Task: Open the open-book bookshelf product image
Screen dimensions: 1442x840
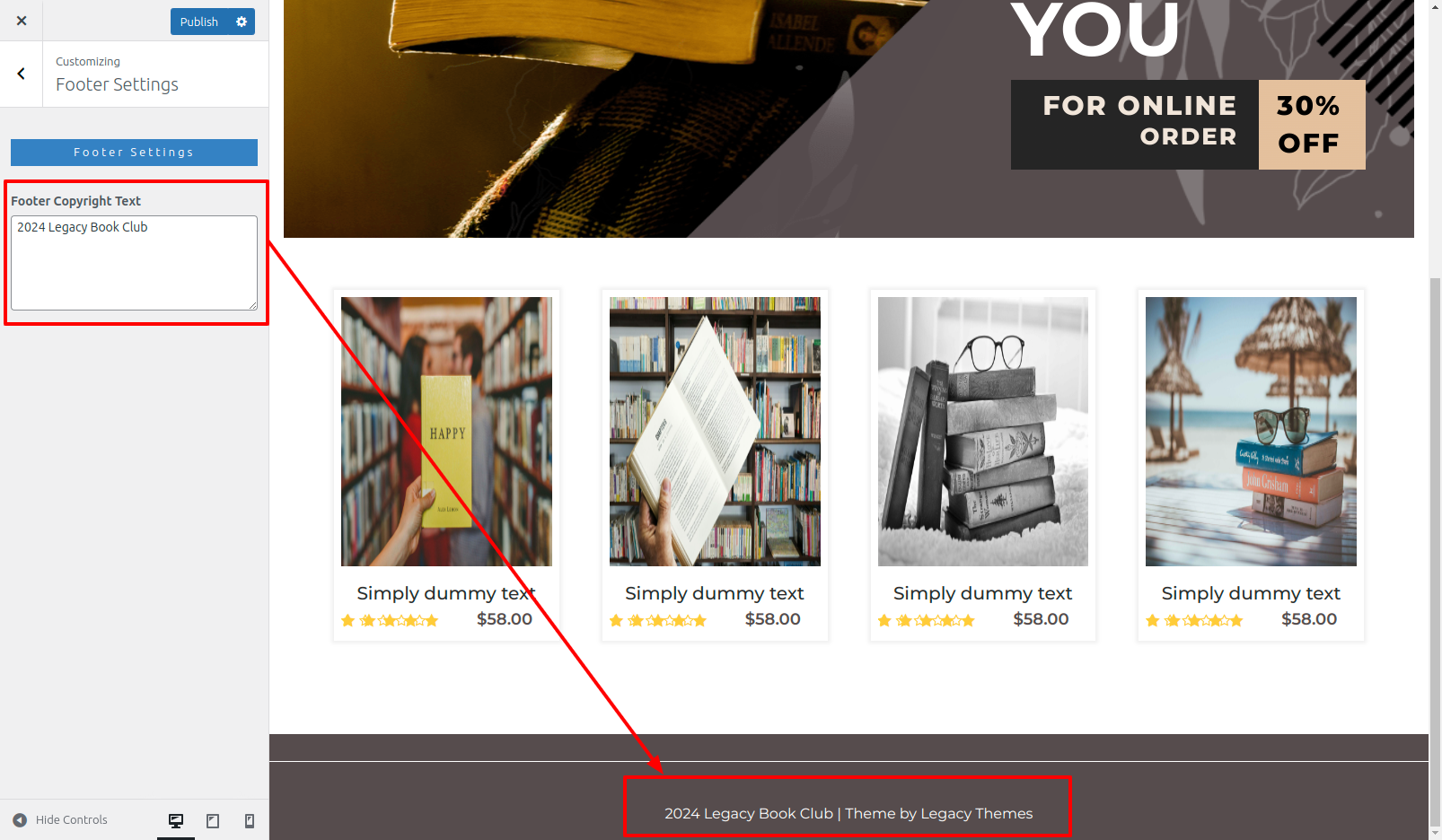Action: click(715, 432)
